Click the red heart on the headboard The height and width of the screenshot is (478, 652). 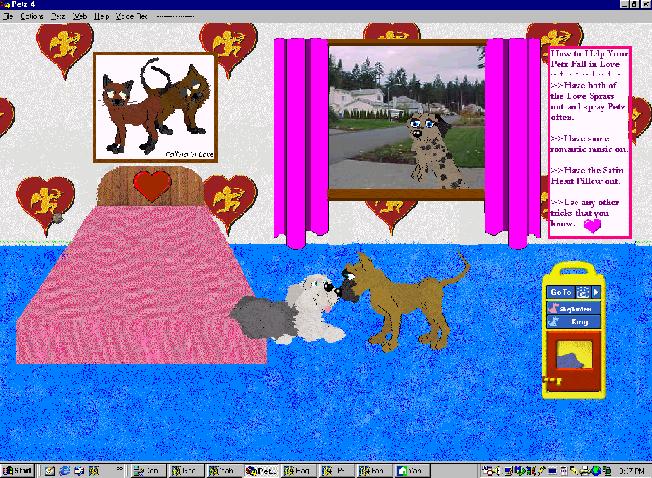coord(152,184)
